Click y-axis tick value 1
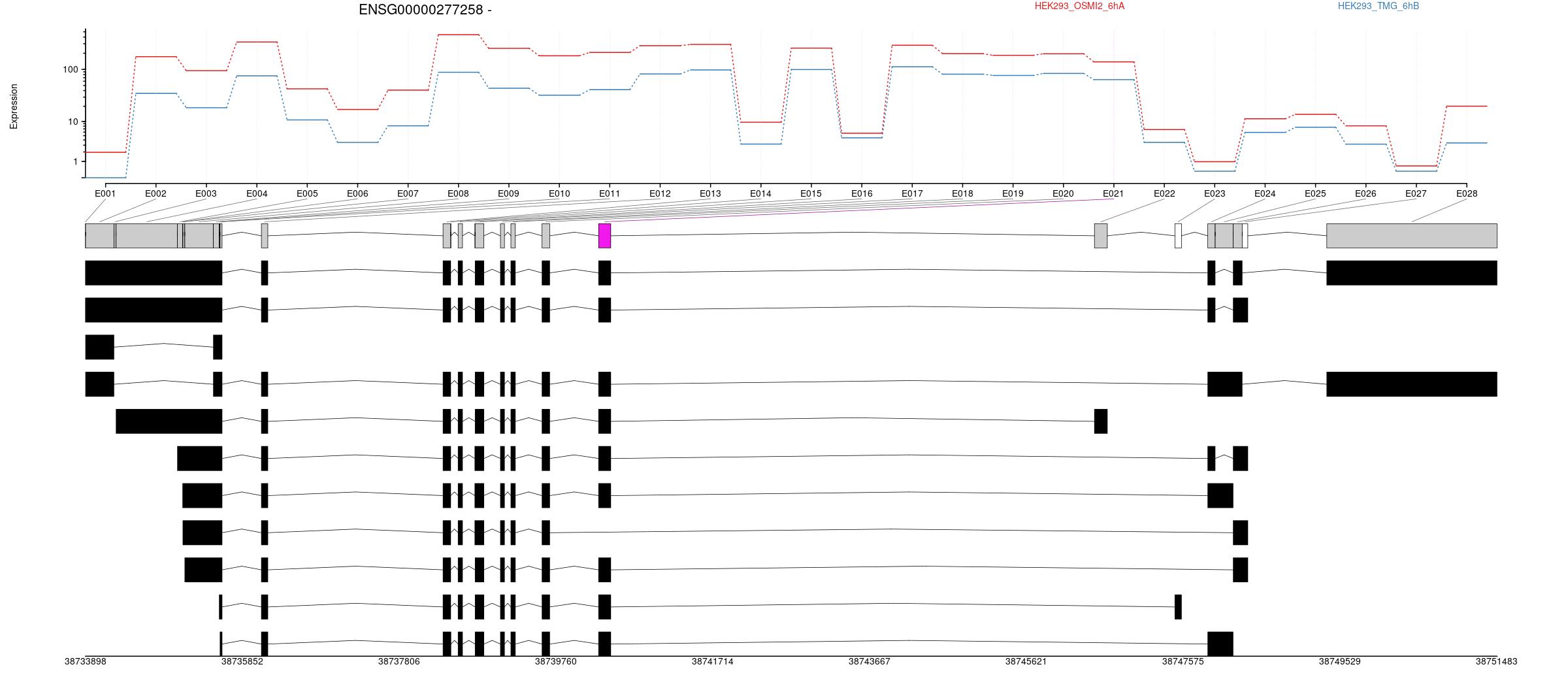 click(75, 161)
